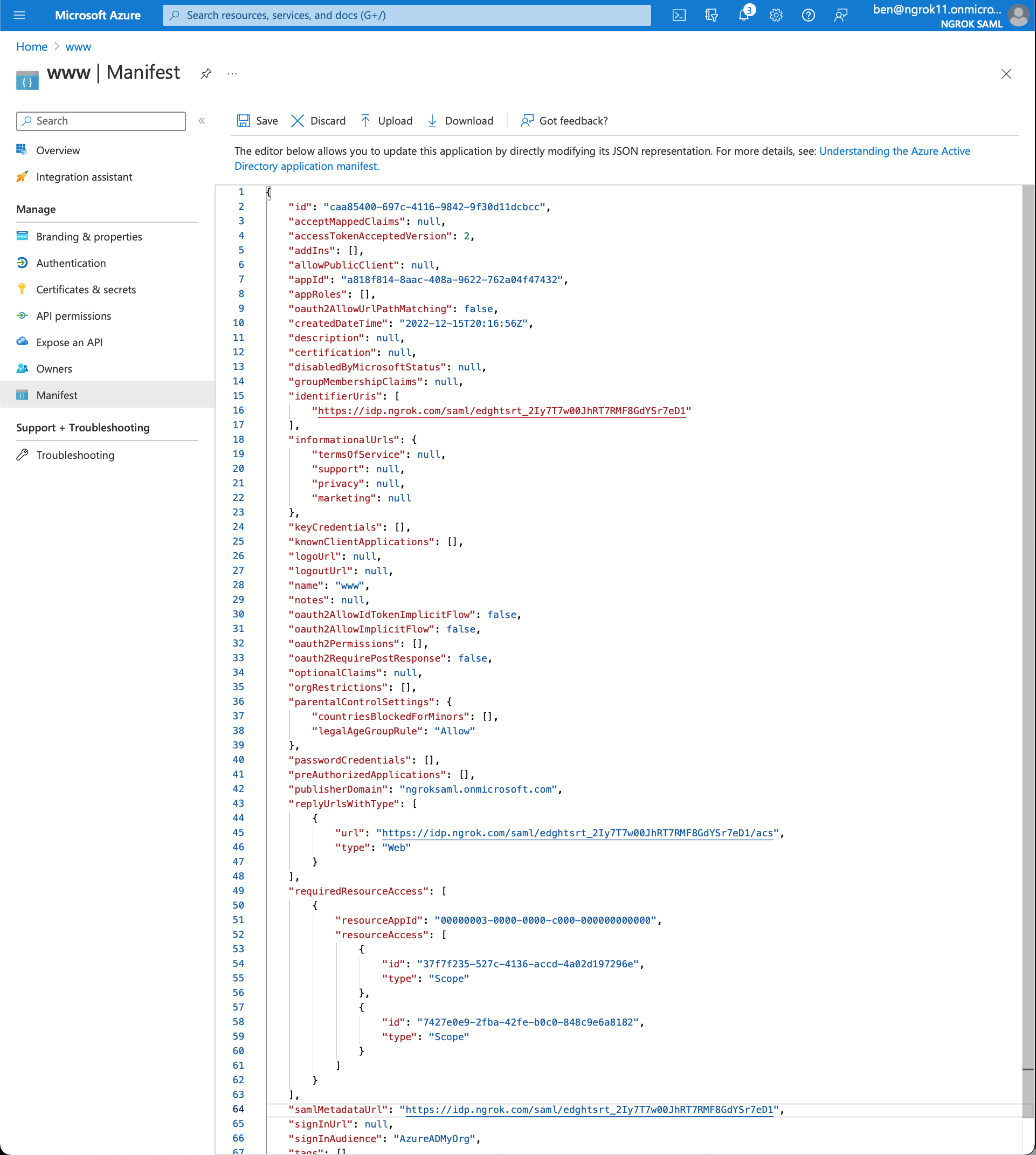
Task: Click the top bar feedback icon
Action: coord(841,16)
